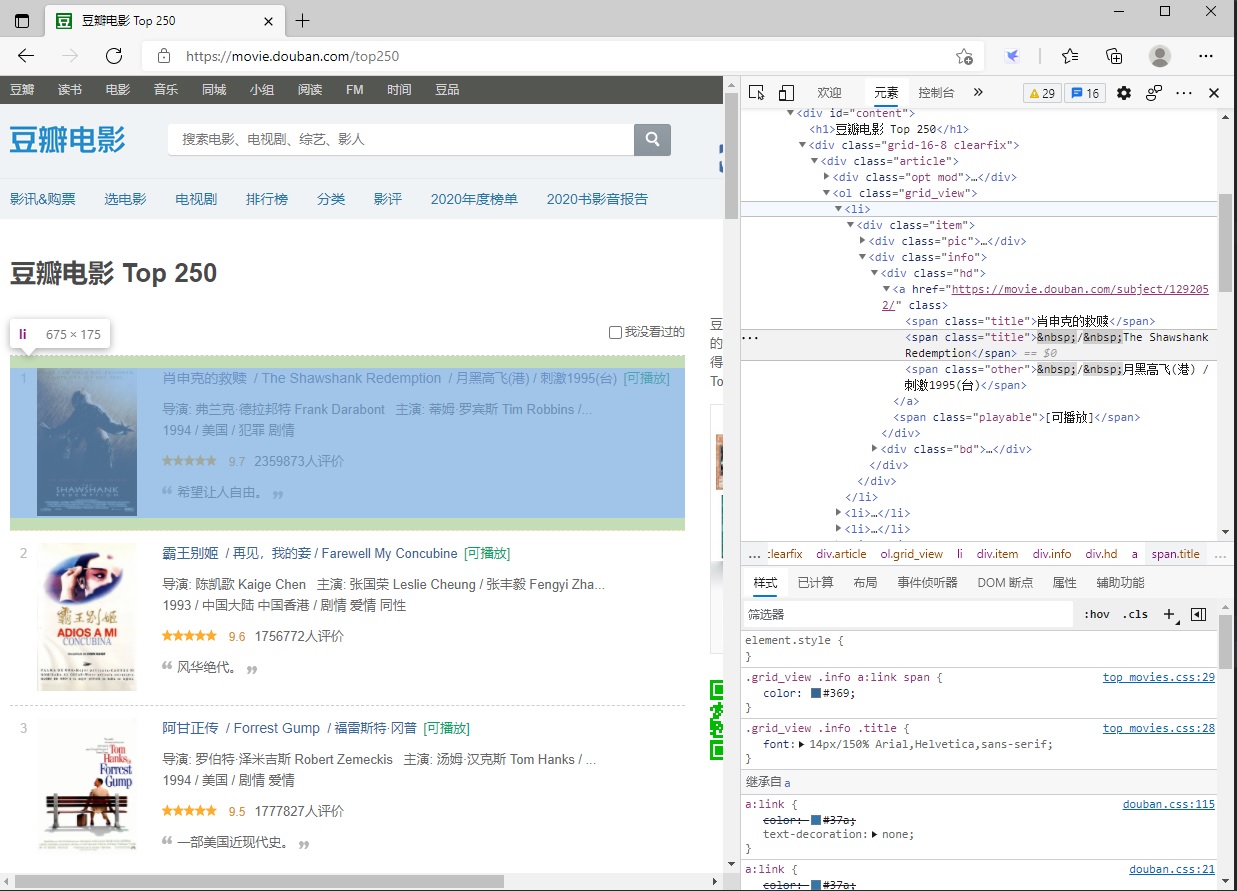Toggle the .cls element classes panel
Viewport: 1237px width, 891px height.
click(1135, 614)
